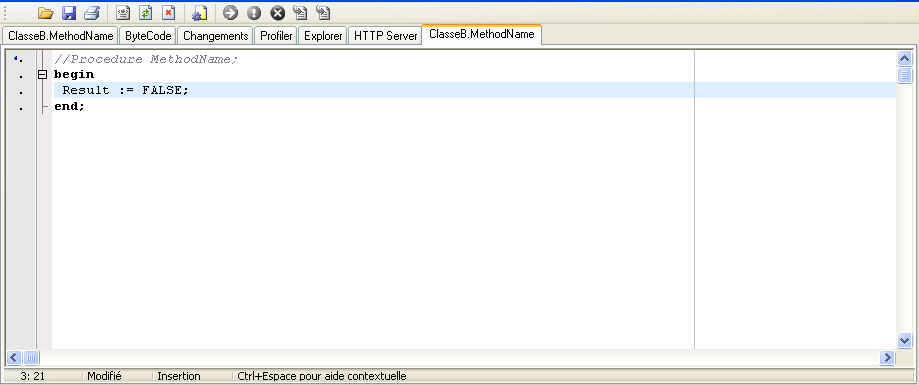Click the horizontal scrollbar thumb

pos(31,357)
